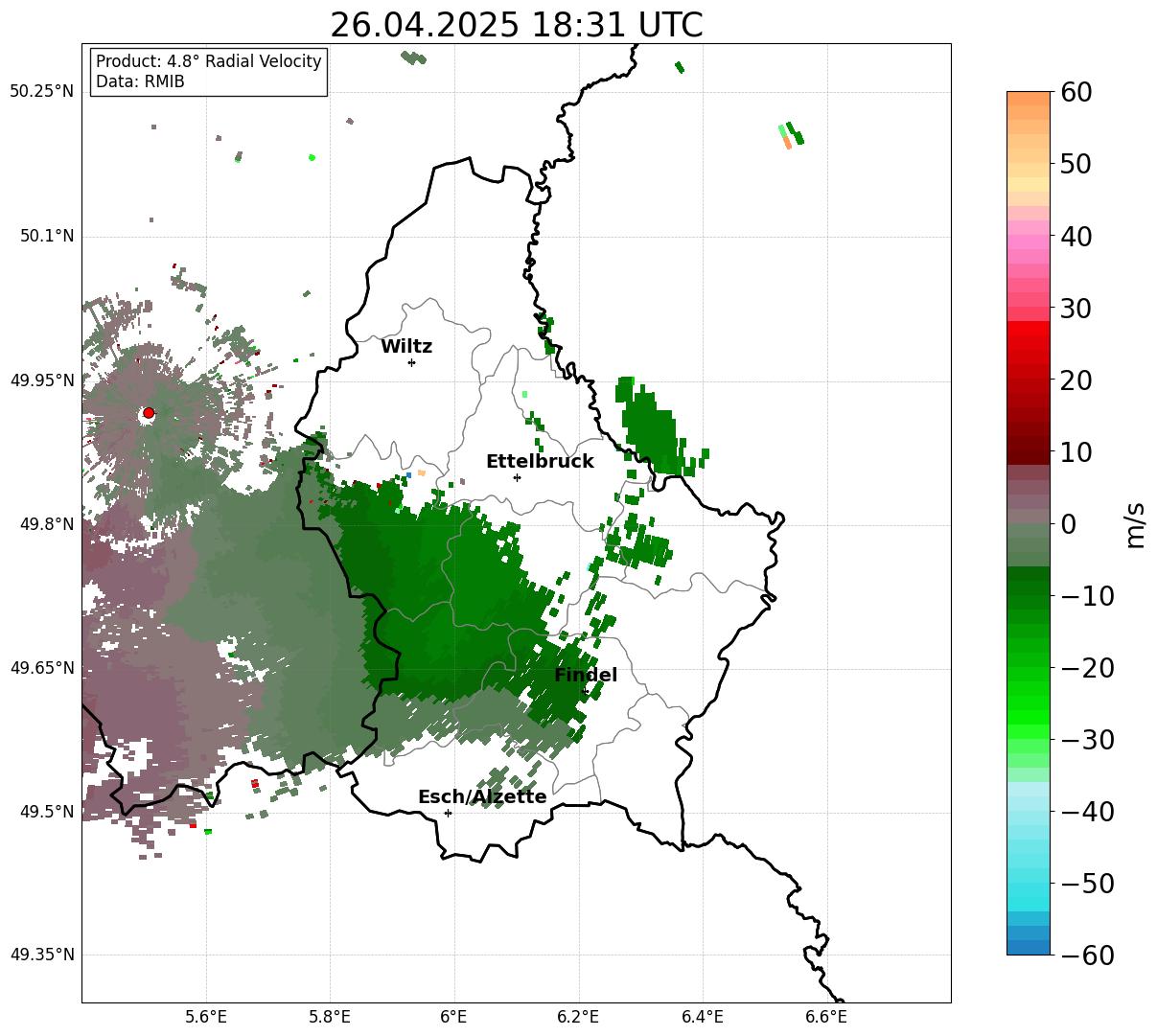The height and width of the screenshot is (1036, 1157).
Task: Click the Product 4.8° Radial Velocity text
Action: [209, 61]
